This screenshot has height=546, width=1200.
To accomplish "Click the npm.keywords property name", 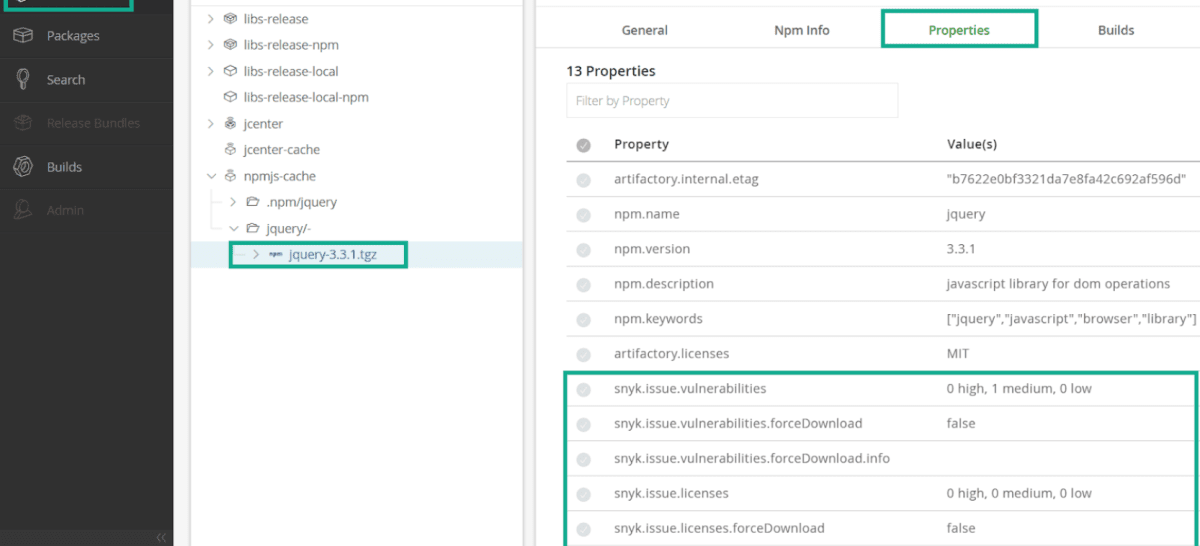I will coord(658,319).
